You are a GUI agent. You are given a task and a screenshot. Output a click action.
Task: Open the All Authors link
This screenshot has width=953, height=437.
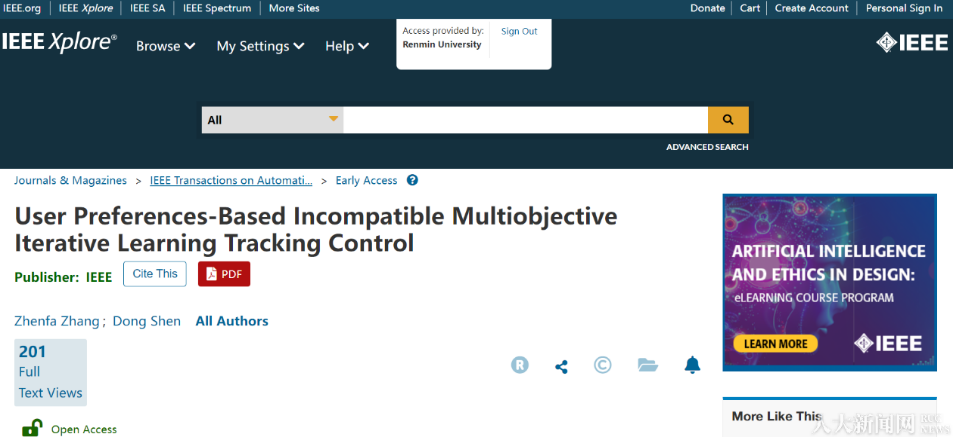(232, 321)
